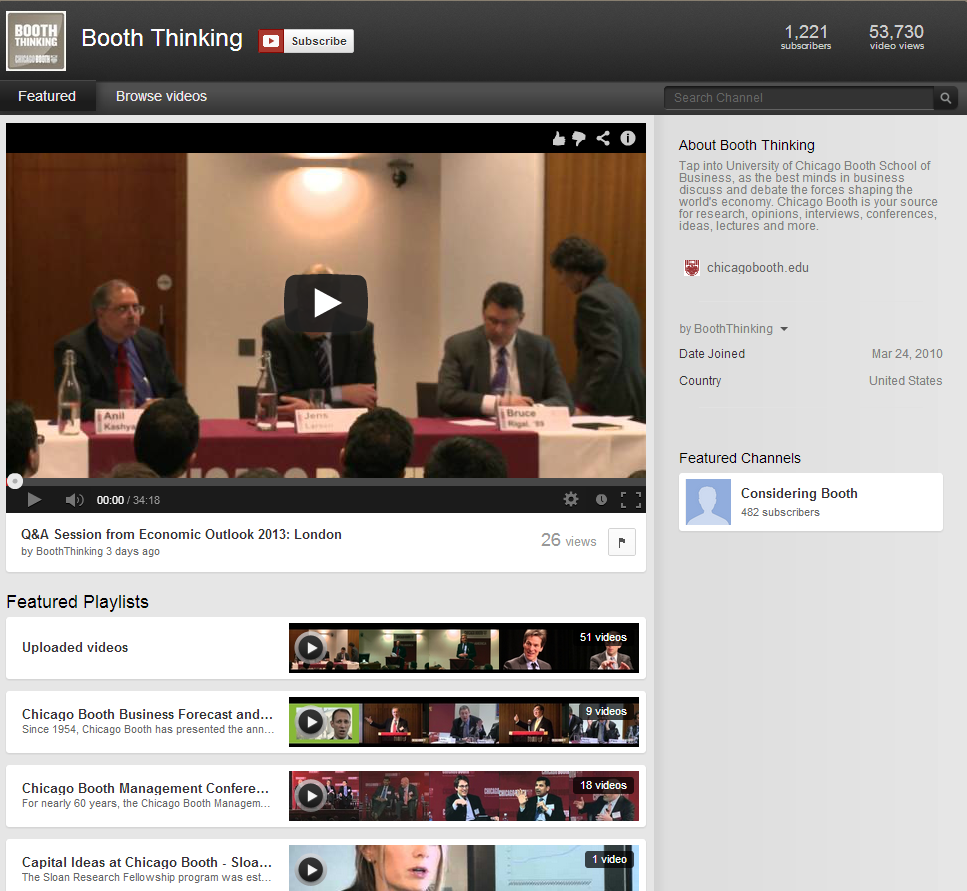Expand the 'by BoothThinking' dropdown arrow

(784, 329)
